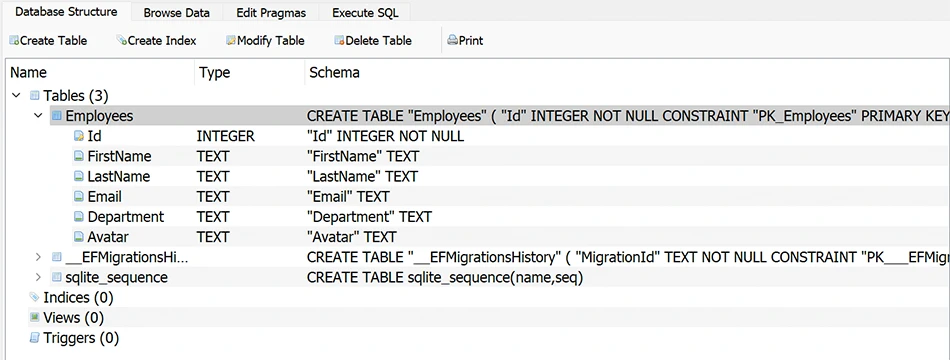Screen dimensions: 950x360
Task: Click the Indices (0) tag icon
Action: pos(35,297)
